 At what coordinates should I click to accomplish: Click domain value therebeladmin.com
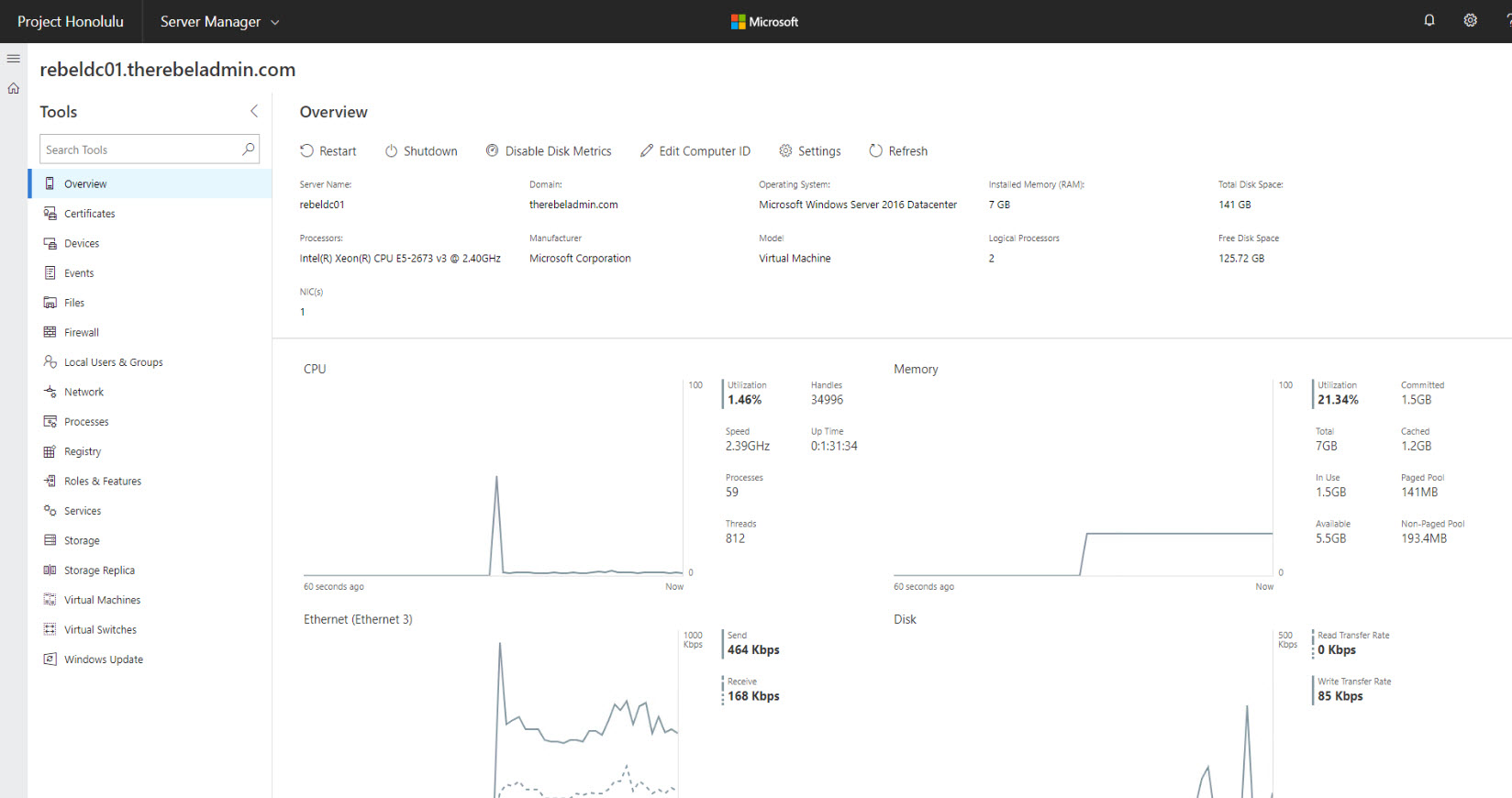coord(573,205)
